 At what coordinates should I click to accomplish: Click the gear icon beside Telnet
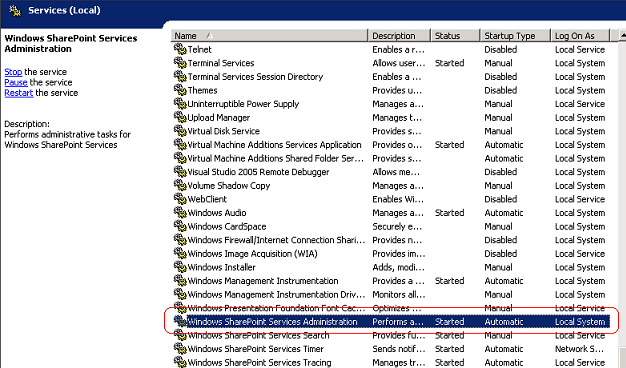click(x=180, y=49)
